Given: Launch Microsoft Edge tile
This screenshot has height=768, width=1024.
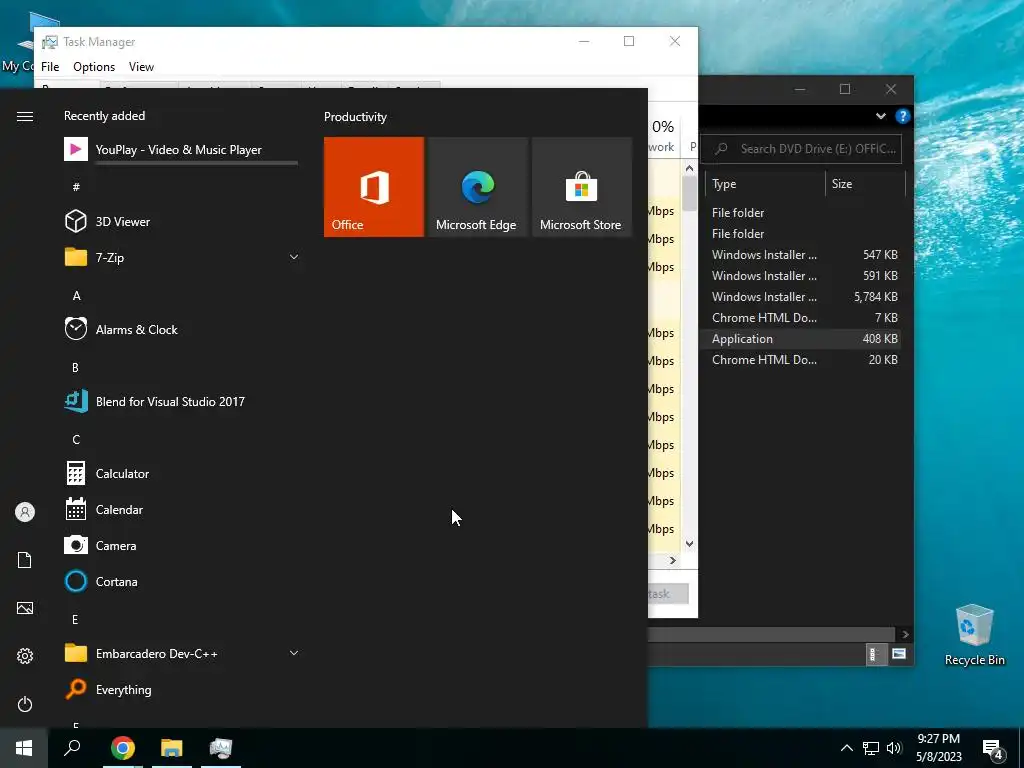Looking at the screenshot, I should click(x=477, y=187).
